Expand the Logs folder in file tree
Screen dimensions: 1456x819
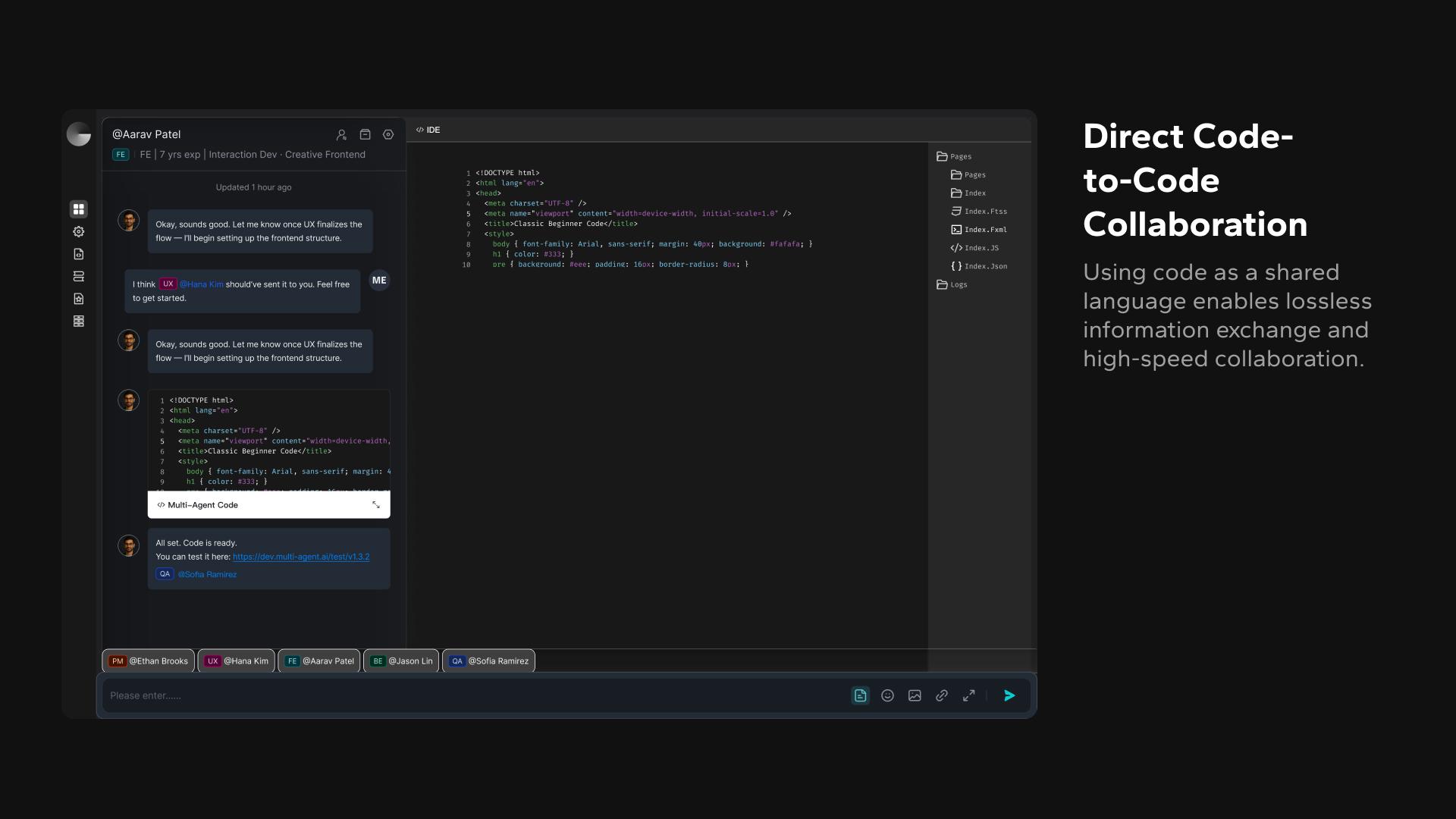952,284
